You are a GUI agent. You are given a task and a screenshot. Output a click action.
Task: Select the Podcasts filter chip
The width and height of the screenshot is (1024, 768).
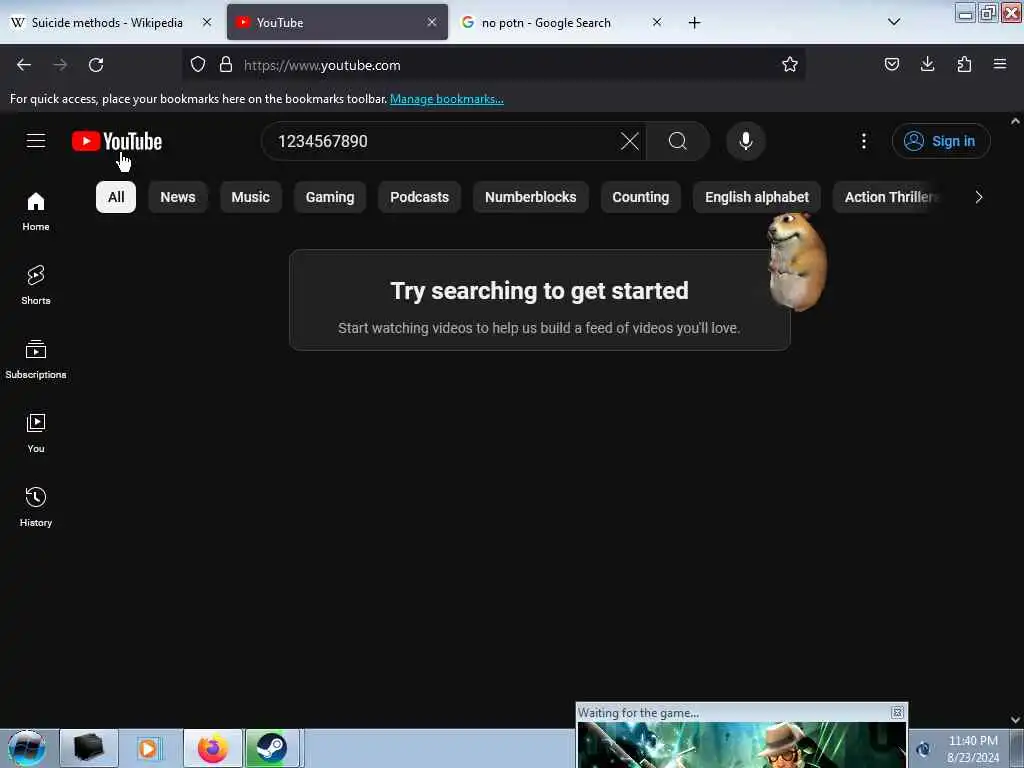pyautogui.click(x=419, y=197)
